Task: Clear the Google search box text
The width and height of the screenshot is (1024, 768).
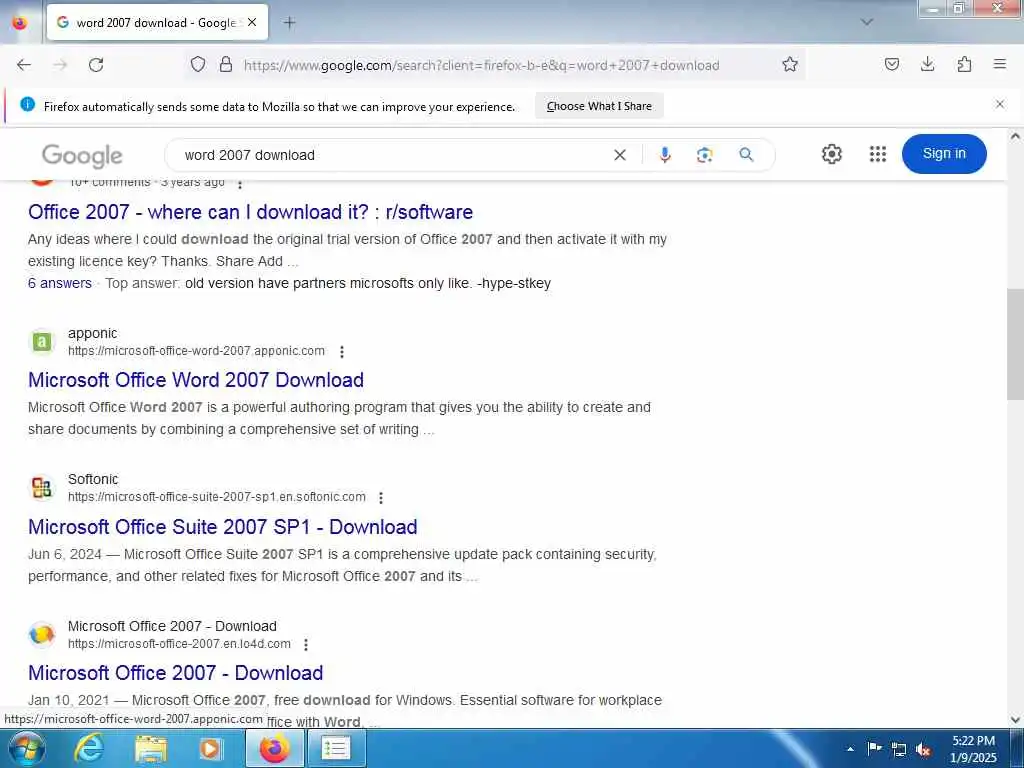Action: (x=620, y=155)
